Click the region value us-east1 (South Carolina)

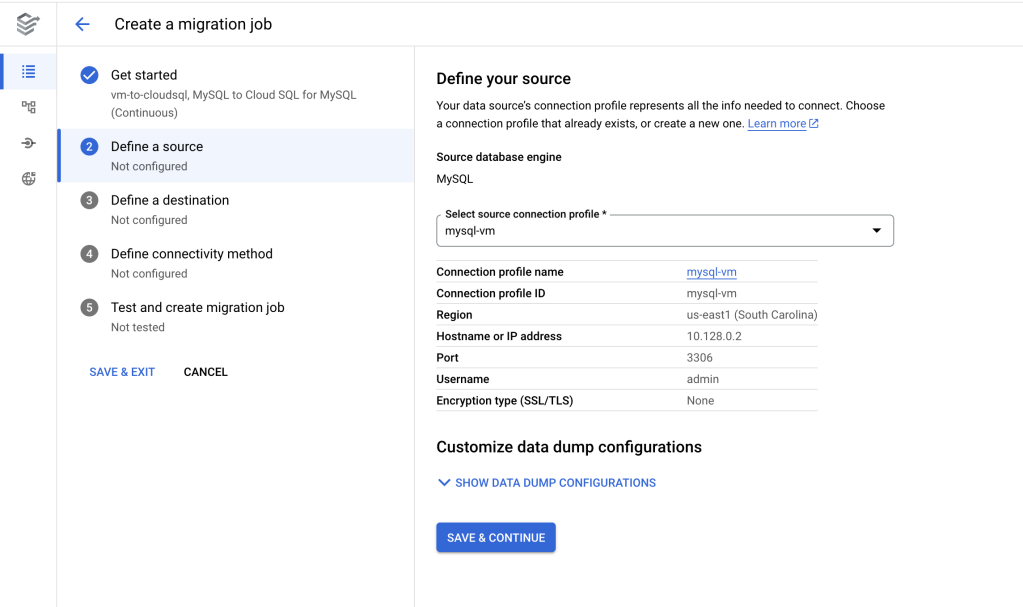[x=752, y=315]
